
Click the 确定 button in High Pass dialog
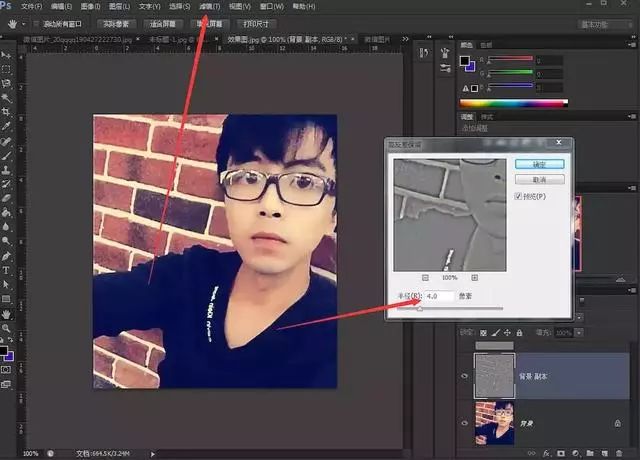(x=539, y=163)
